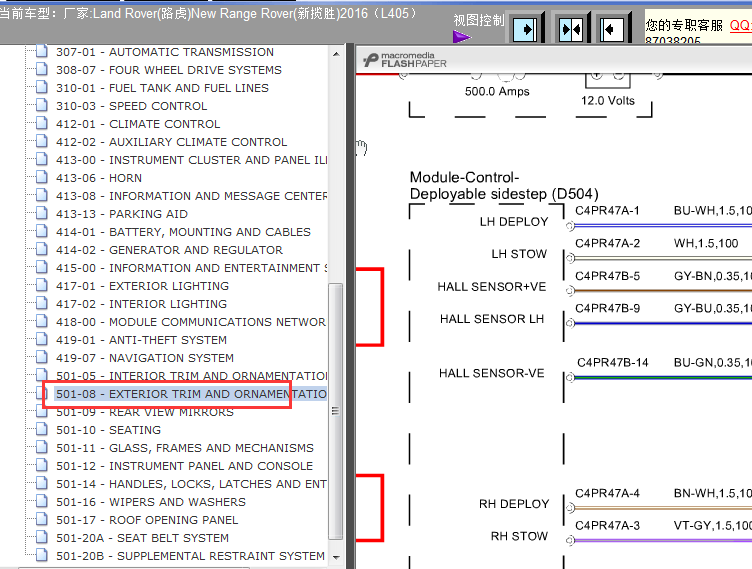The height and width of the screenshot is (569, 752).
Task: Click document icon beside 417-01 Exterior Lighting
Action: [42, 285]
